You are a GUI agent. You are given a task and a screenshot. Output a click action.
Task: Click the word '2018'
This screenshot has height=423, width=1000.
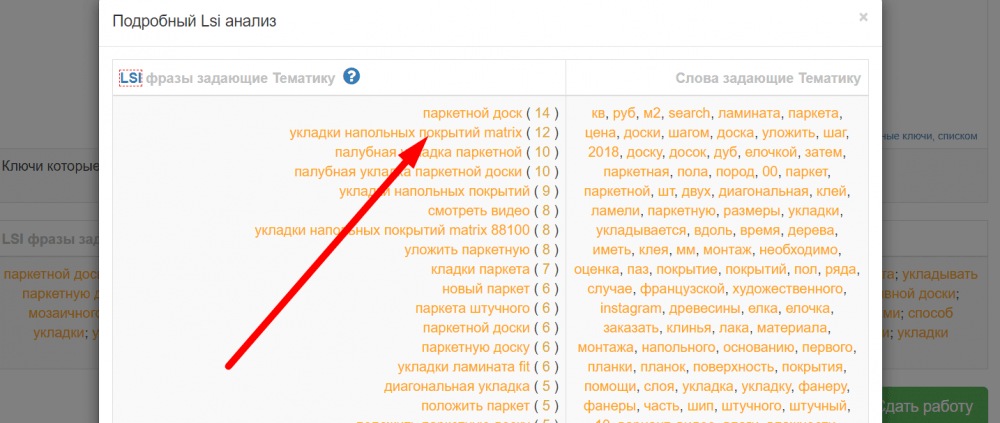pos(603,152)
